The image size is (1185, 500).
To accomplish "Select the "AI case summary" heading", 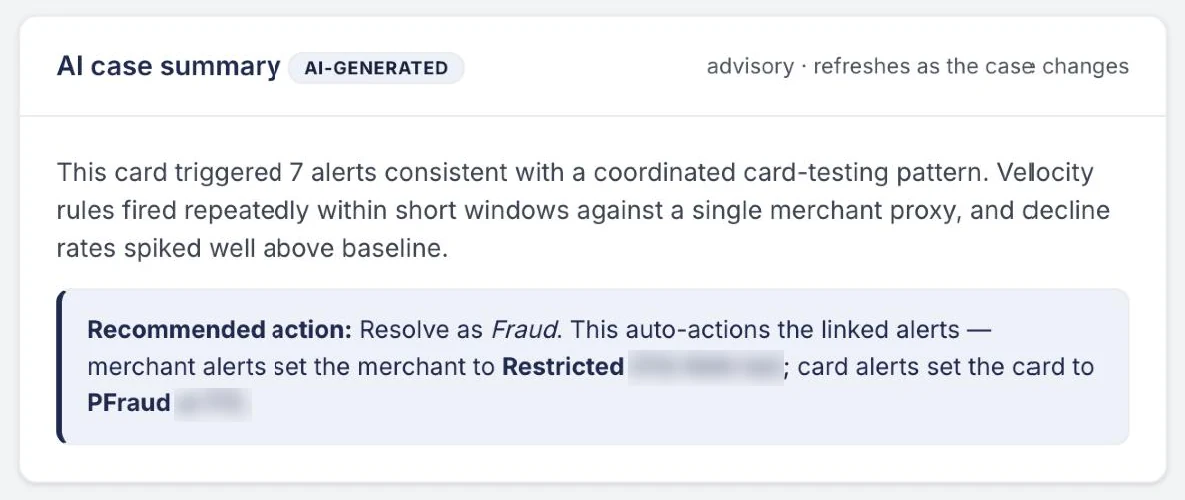I will pyautogui.click(x=168, y=66).
